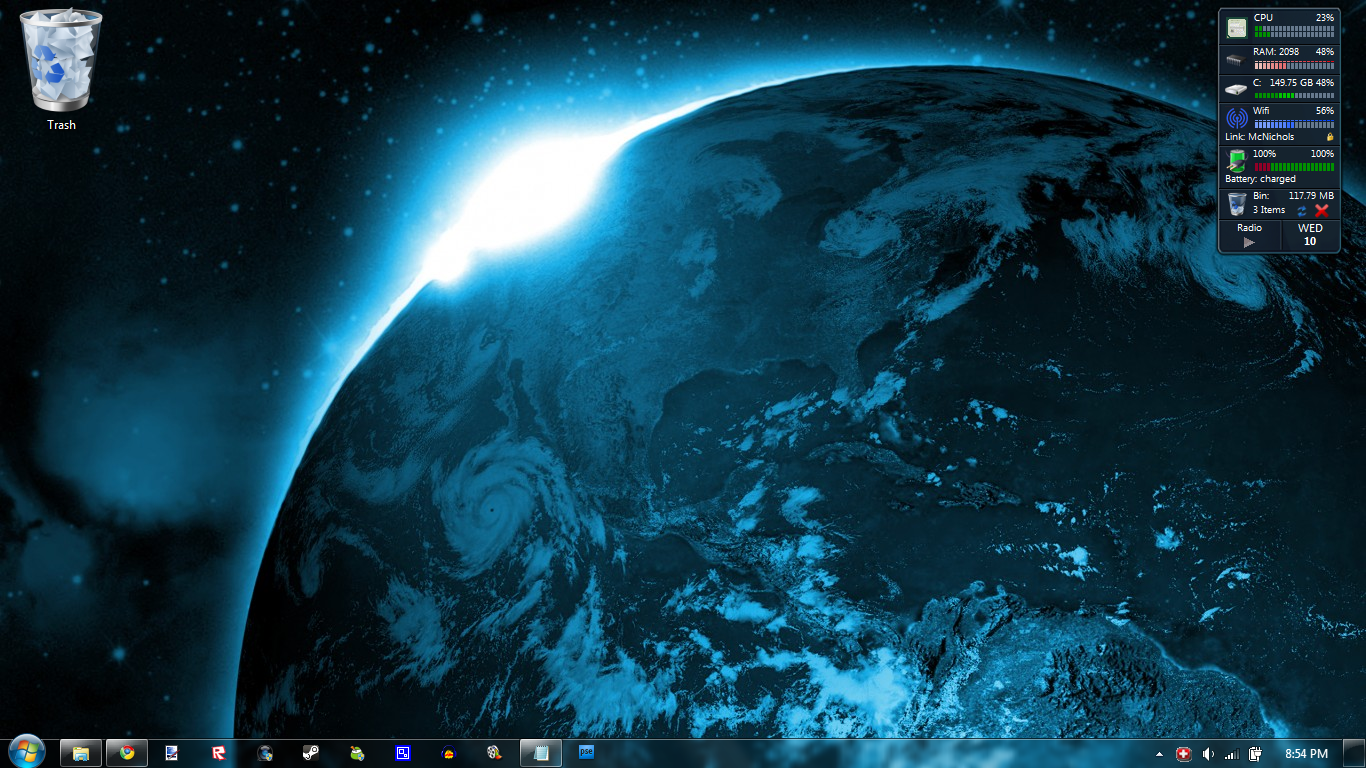Open the Notepad taskbar button
1366x768 pixels.
[541, 753]
